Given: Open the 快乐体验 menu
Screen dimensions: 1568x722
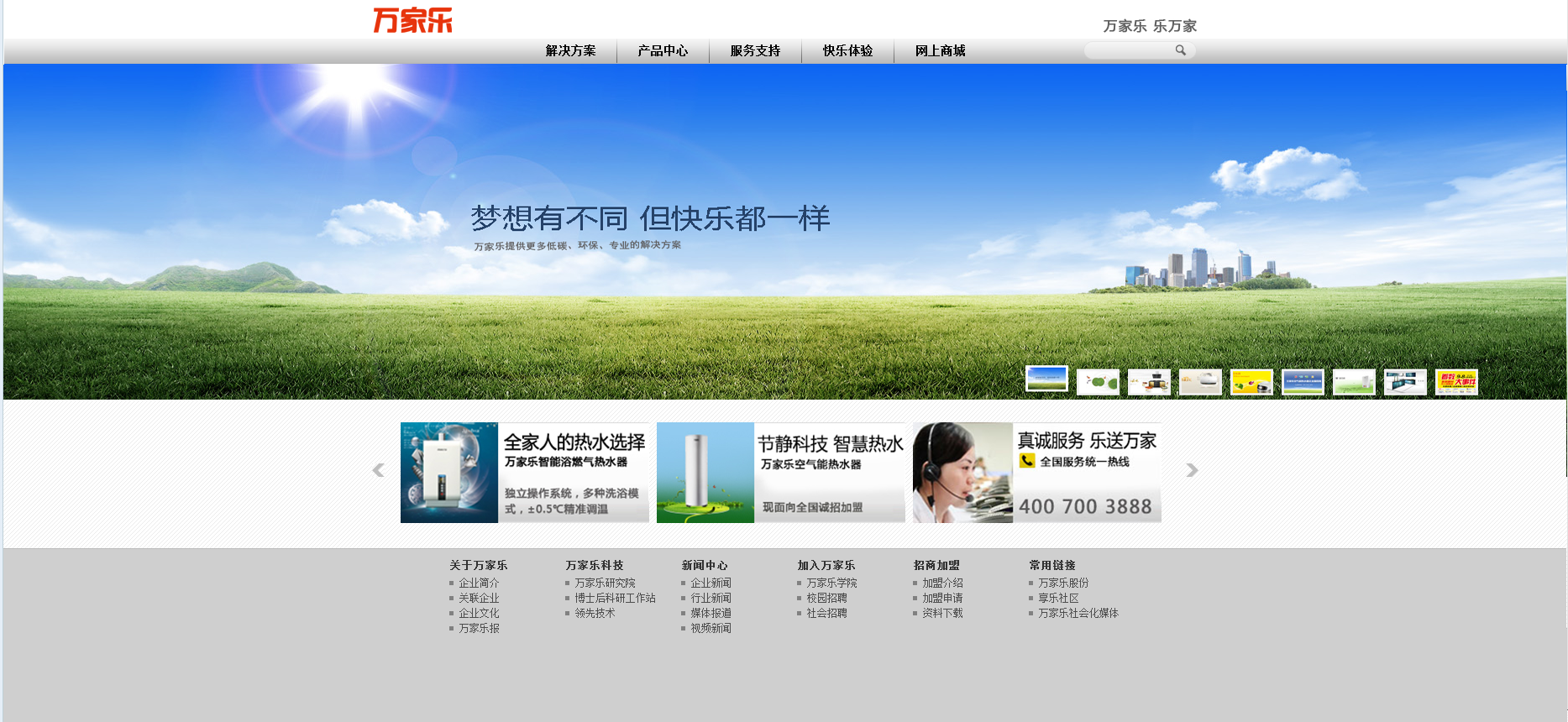Looking at the screenshot, I should click(847, 51).
